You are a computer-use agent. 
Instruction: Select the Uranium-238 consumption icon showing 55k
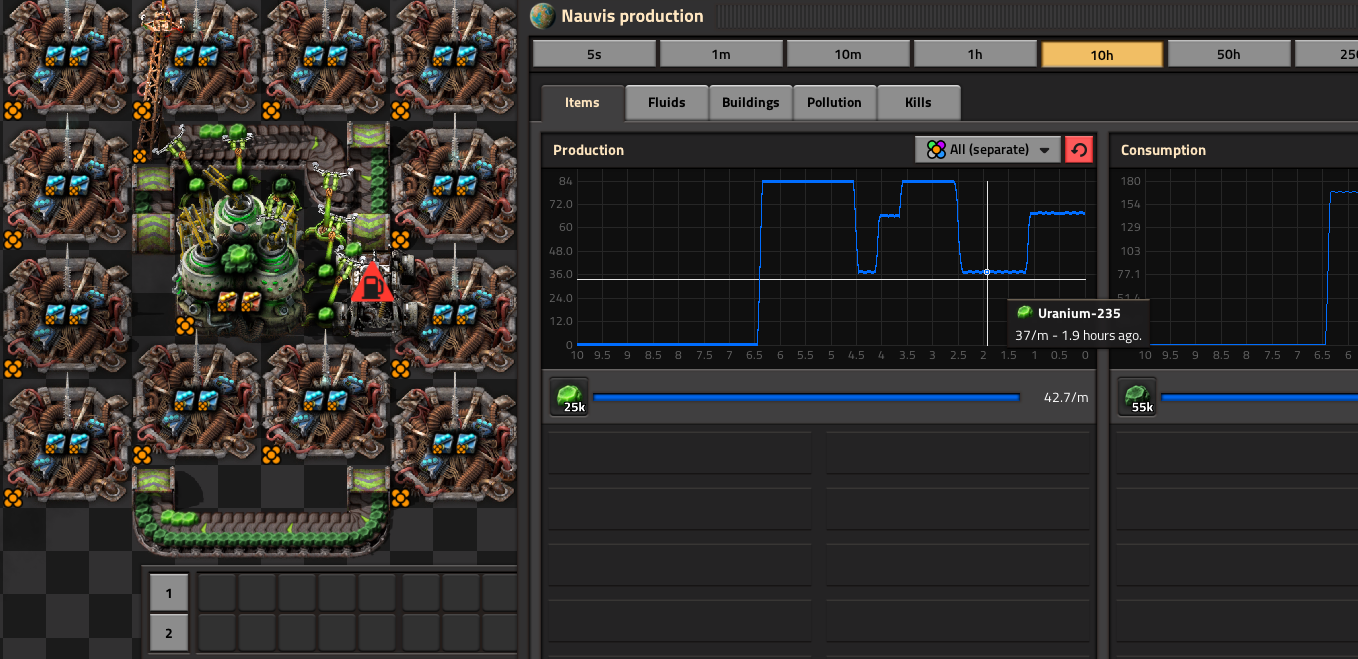1137,397
